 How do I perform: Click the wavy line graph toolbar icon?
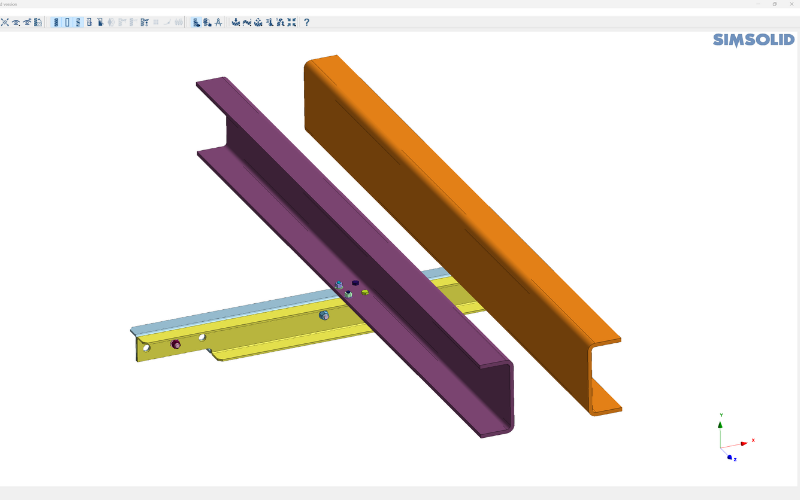coord(247,22)
